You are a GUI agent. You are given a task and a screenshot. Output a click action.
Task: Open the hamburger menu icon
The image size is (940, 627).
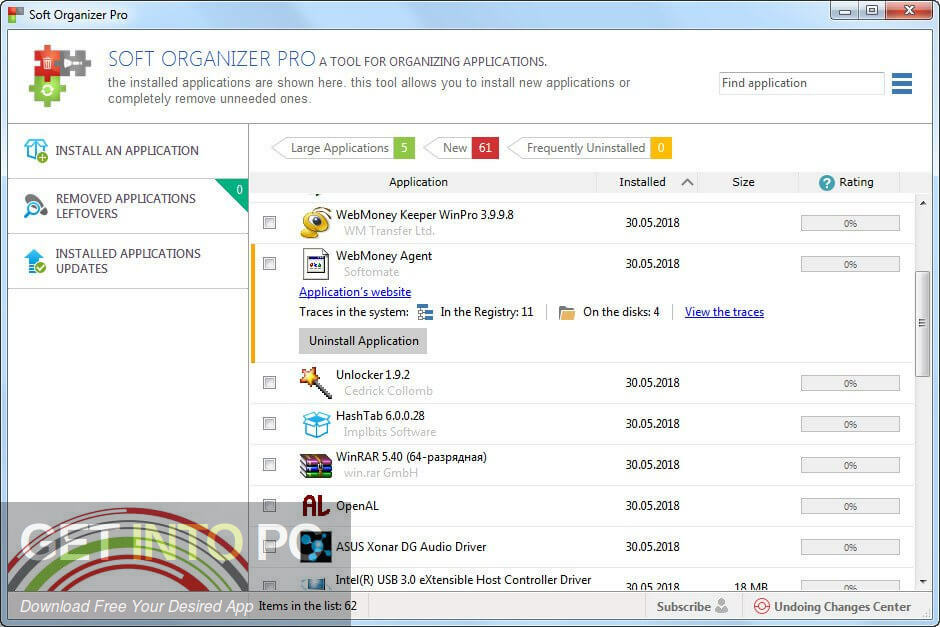[902, 83]
